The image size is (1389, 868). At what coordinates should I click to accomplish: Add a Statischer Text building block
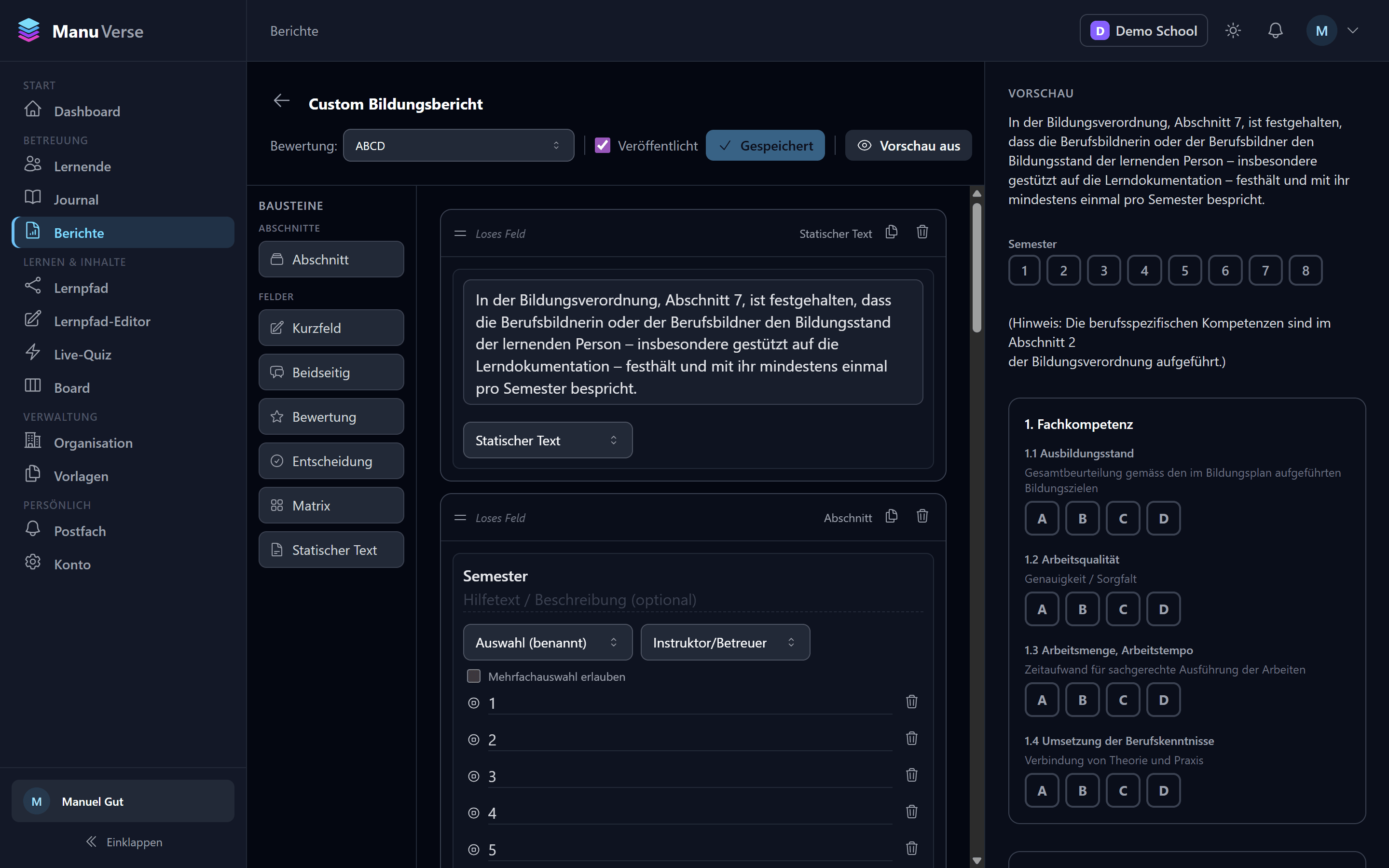[331, 550]
